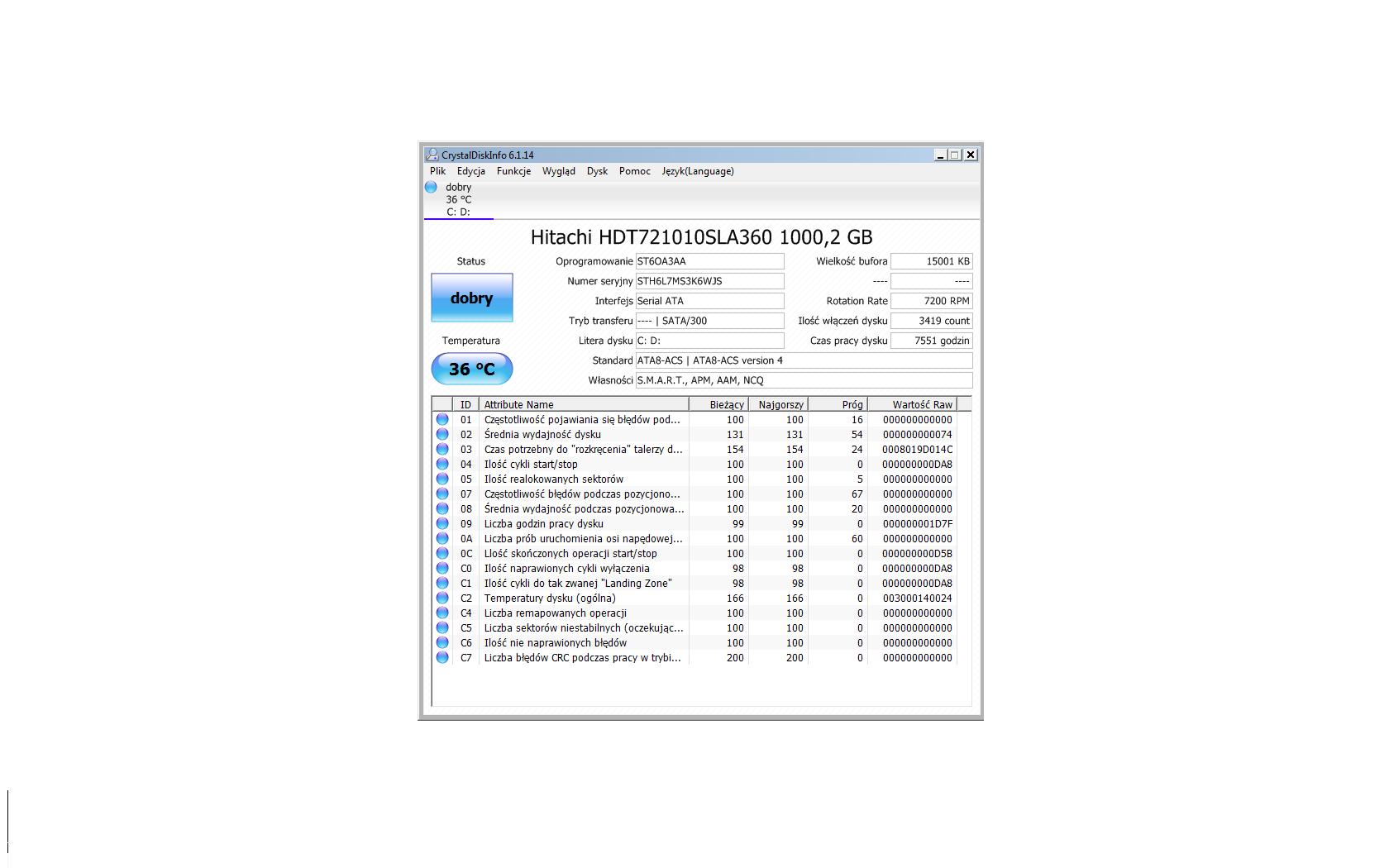Click the Rotation Rate value 7200 RPM
This screenshot has height=868, width=1389.
tap(932, 301)
